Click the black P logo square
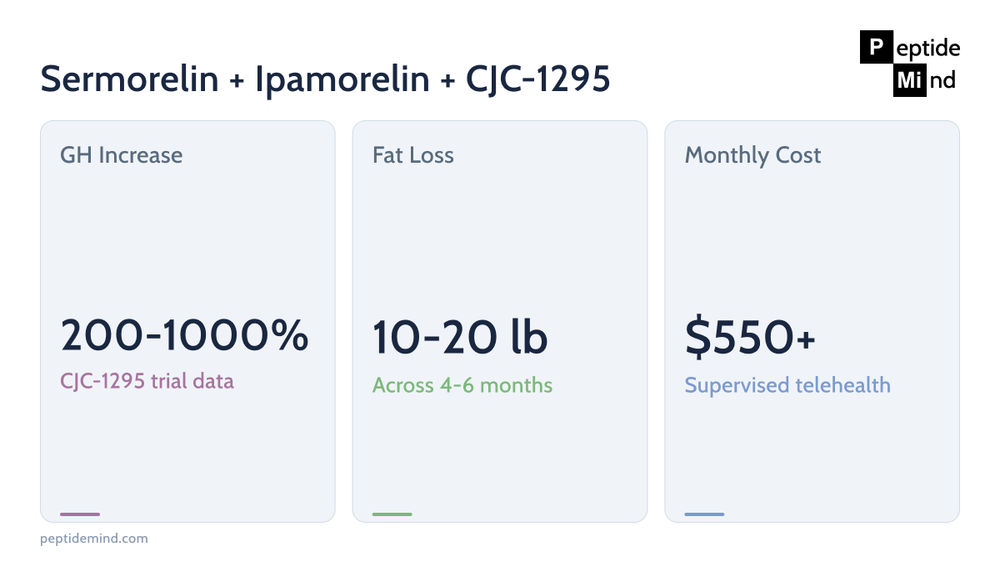Screen dimensions: 1000x563 point(876,47)
